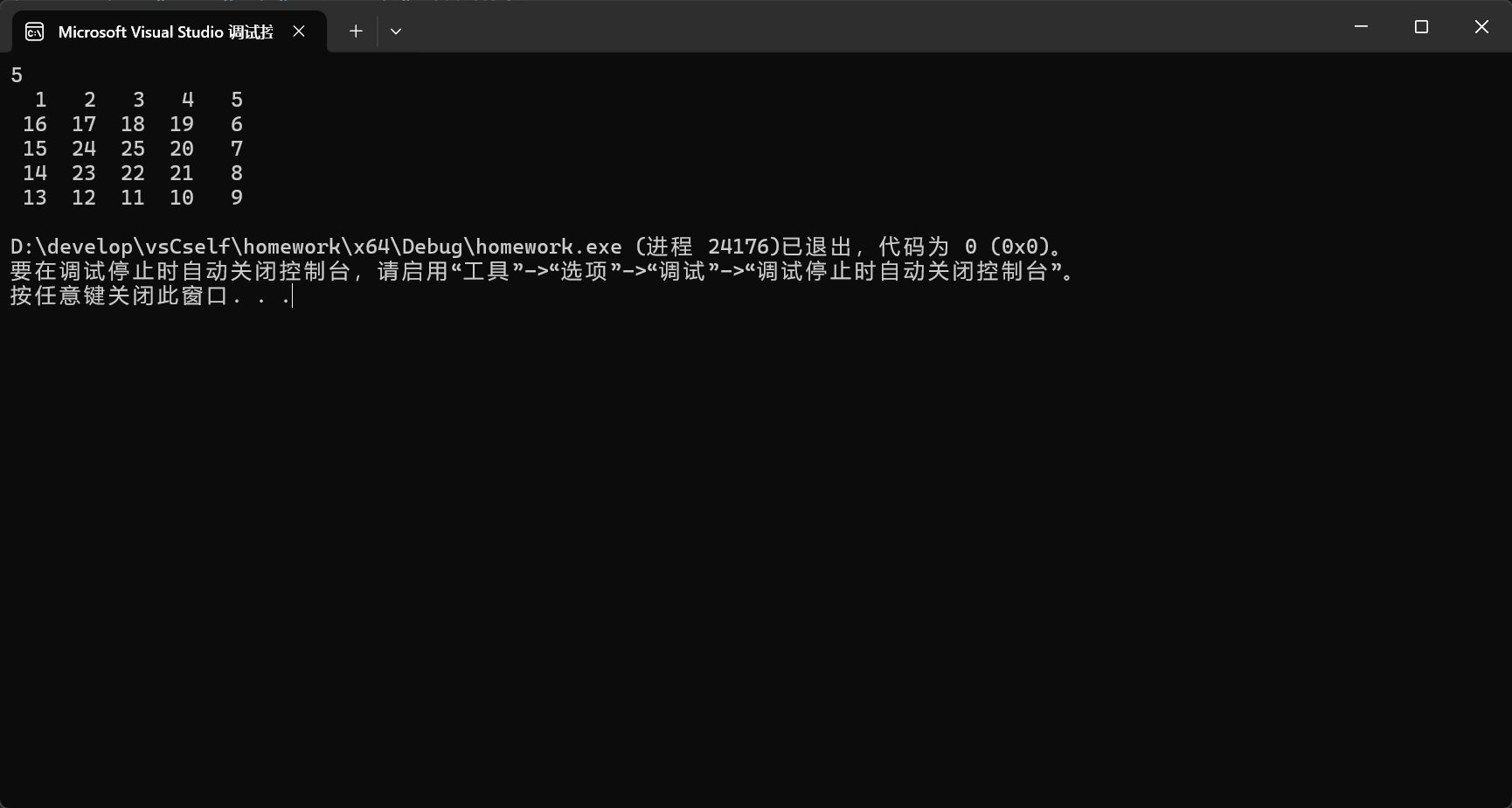
Task: Click the Debug folder name in the path
Action: pos(434,246)
